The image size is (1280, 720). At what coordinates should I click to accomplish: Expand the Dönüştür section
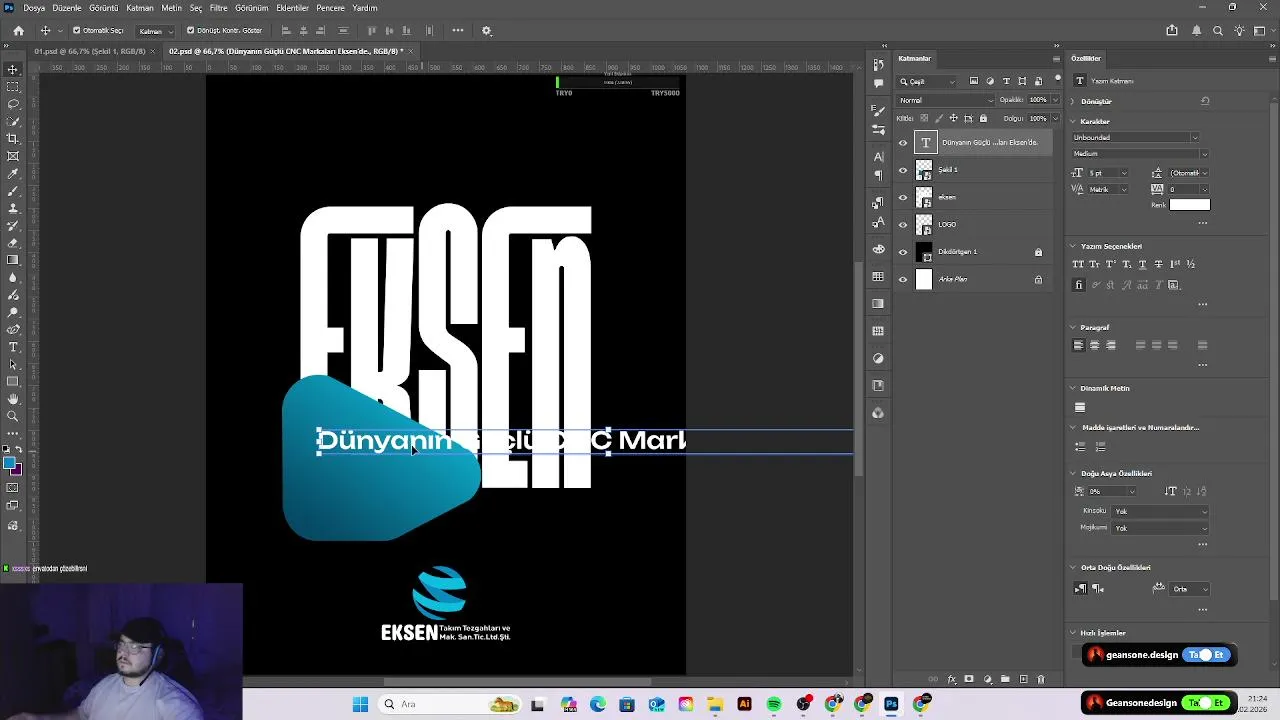click(1073, 101)
